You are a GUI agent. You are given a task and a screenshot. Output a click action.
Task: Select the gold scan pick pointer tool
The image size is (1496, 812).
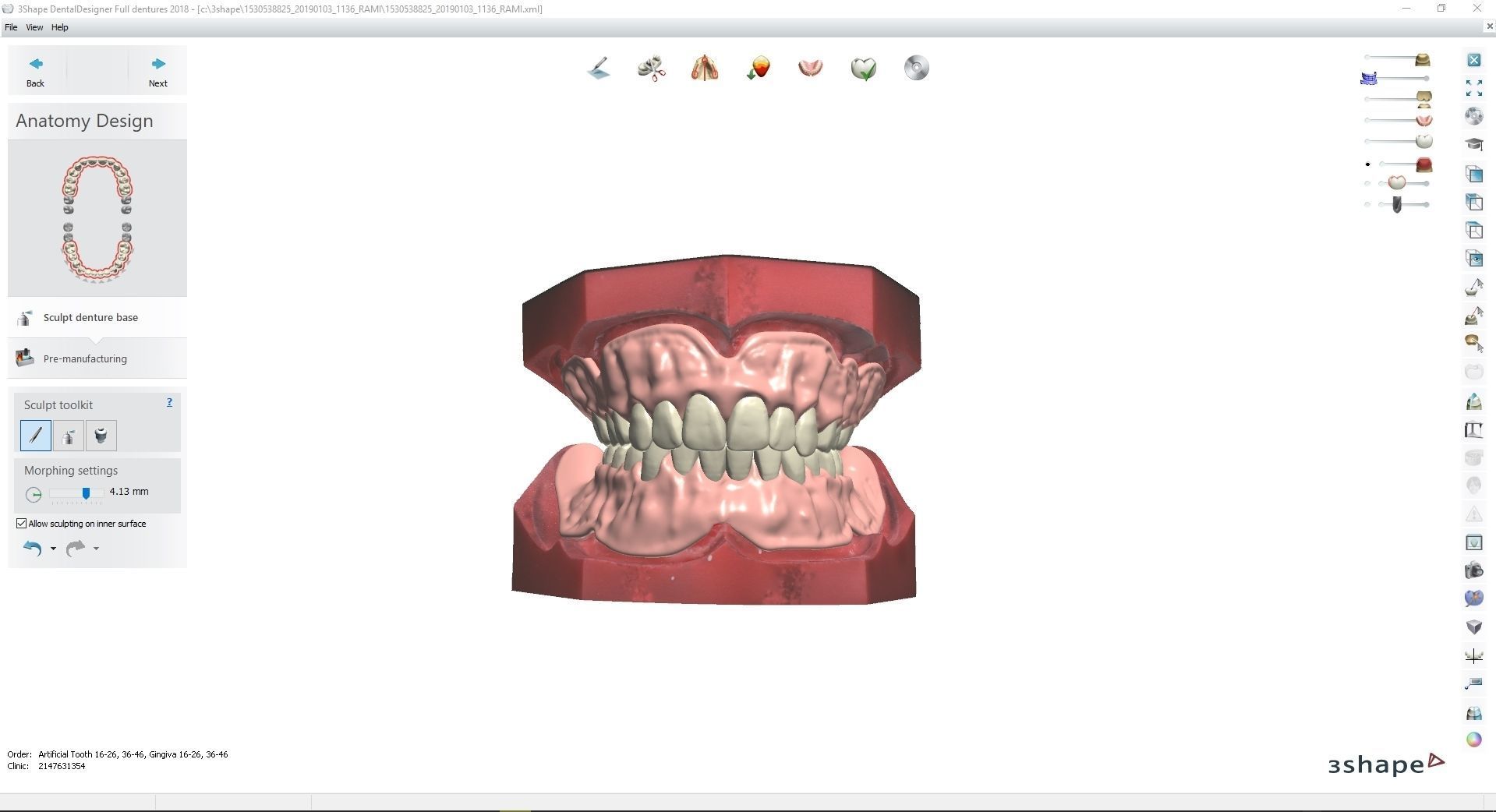click(x=1474, y=343)
